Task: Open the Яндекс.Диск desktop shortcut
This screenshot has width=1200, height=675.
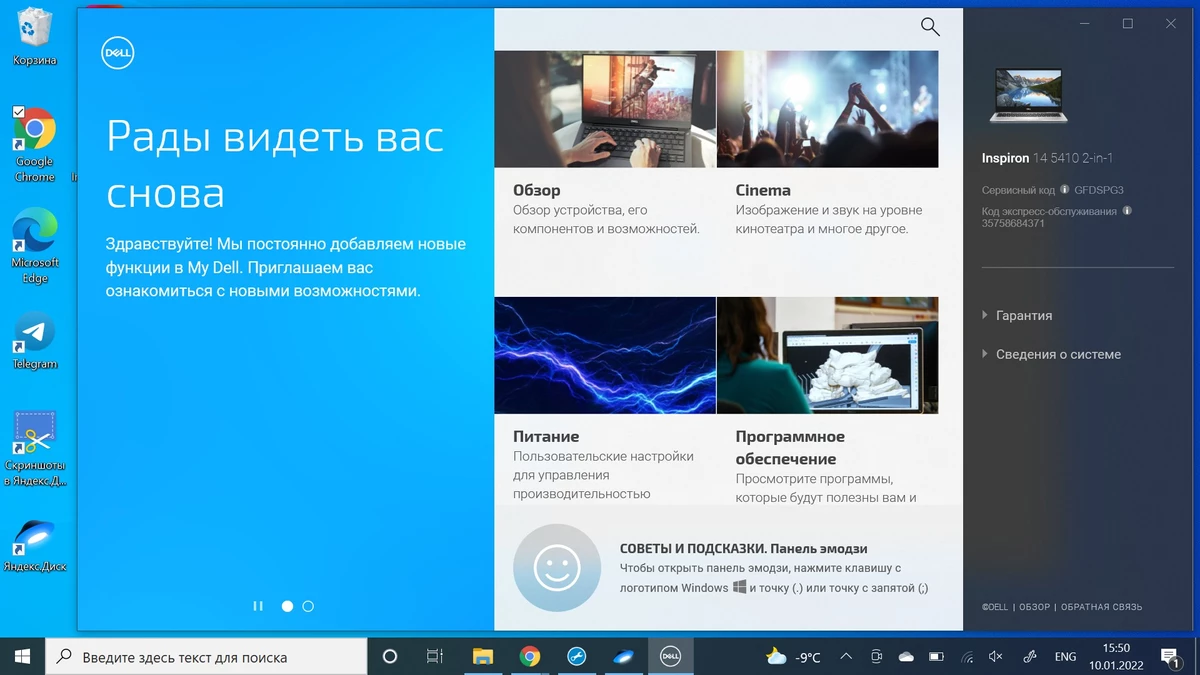Action: [35, 546]
